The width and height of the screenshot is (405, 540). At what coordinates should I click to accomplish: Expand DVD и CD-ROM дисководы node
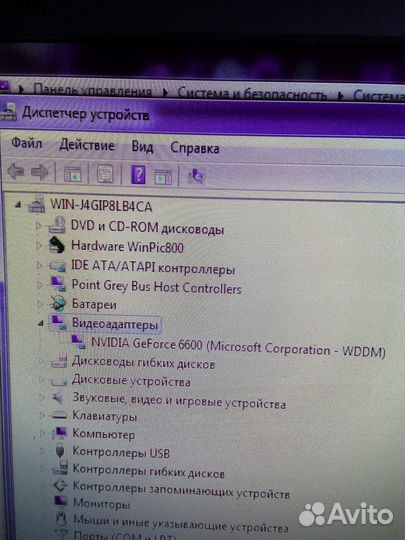coord(39,226)
